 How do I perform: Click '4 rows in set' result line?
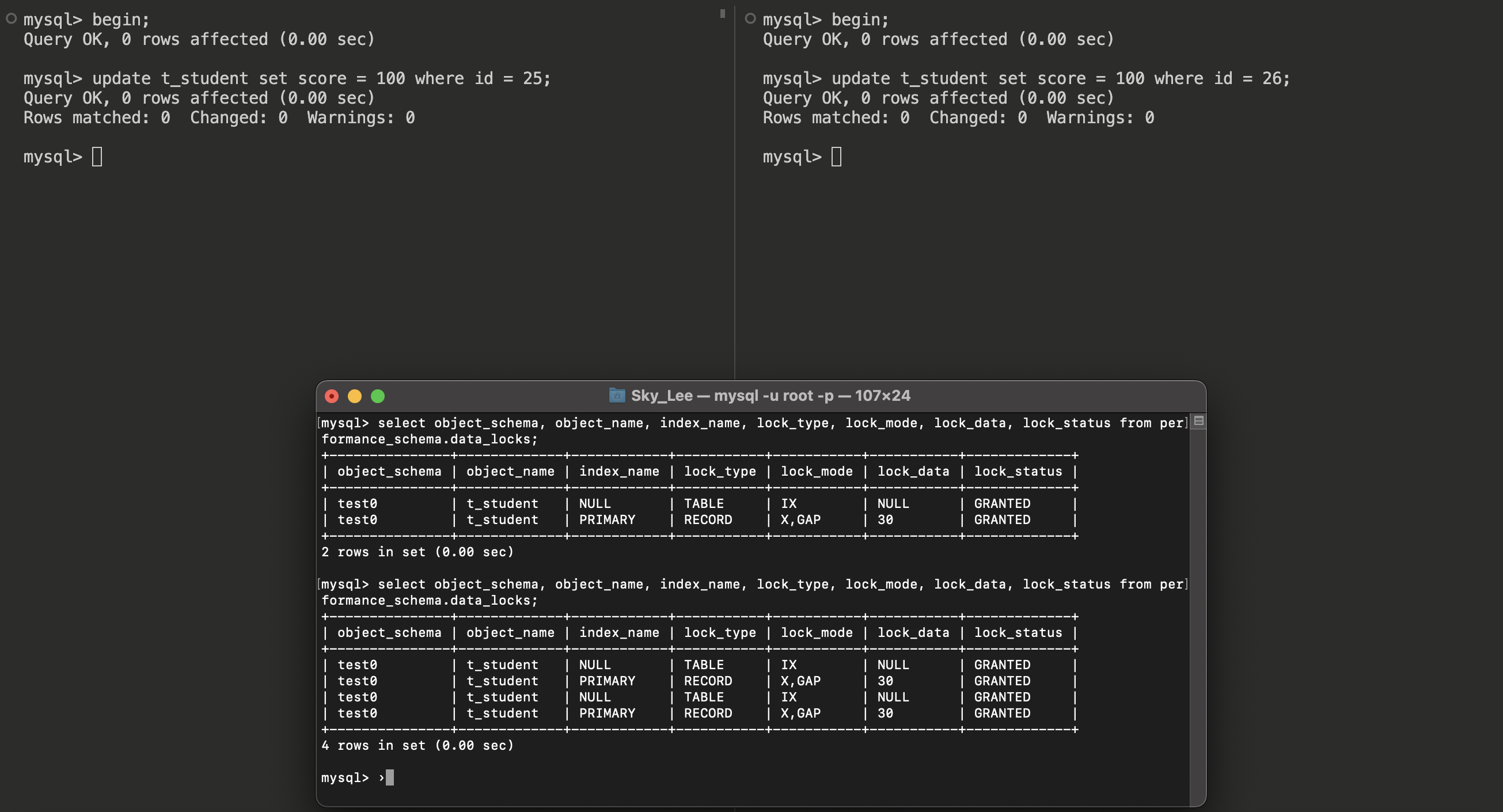pos(417,746)
